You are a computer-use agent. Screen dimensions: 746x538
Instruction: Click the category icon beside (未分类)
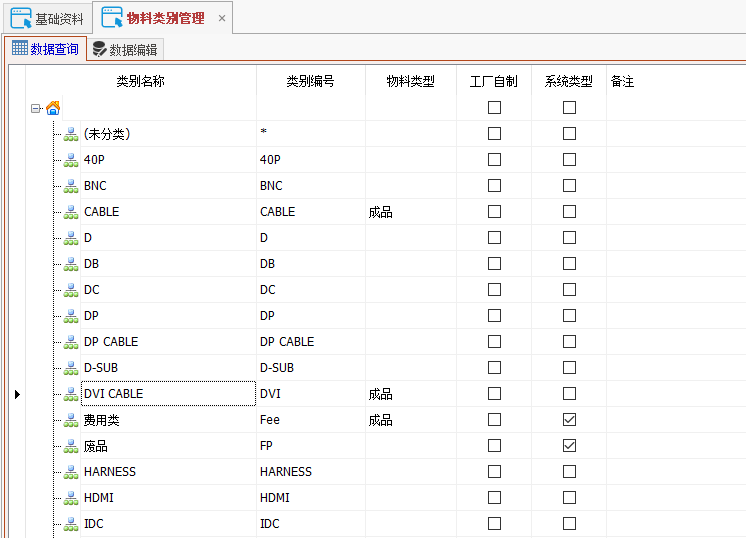point(71,134)
